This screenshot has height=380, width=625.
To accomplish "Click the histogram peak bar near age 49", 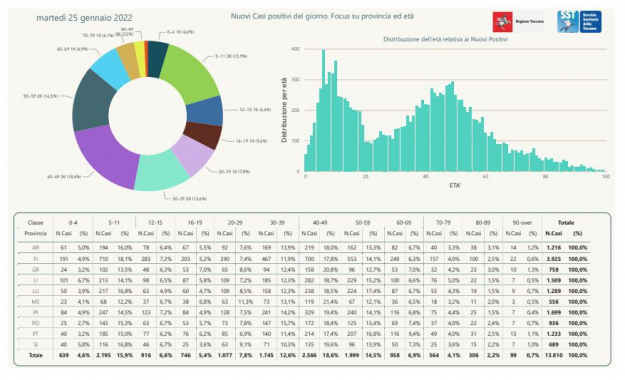I will click(452, 126).
